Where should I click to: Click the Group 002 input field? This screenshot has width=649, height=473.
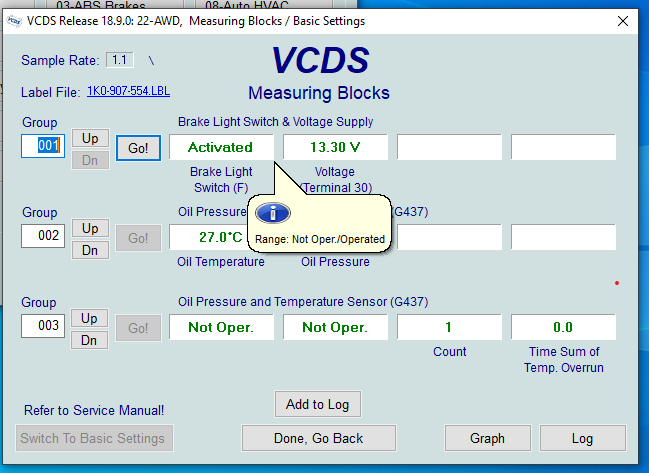coord(43,236)
